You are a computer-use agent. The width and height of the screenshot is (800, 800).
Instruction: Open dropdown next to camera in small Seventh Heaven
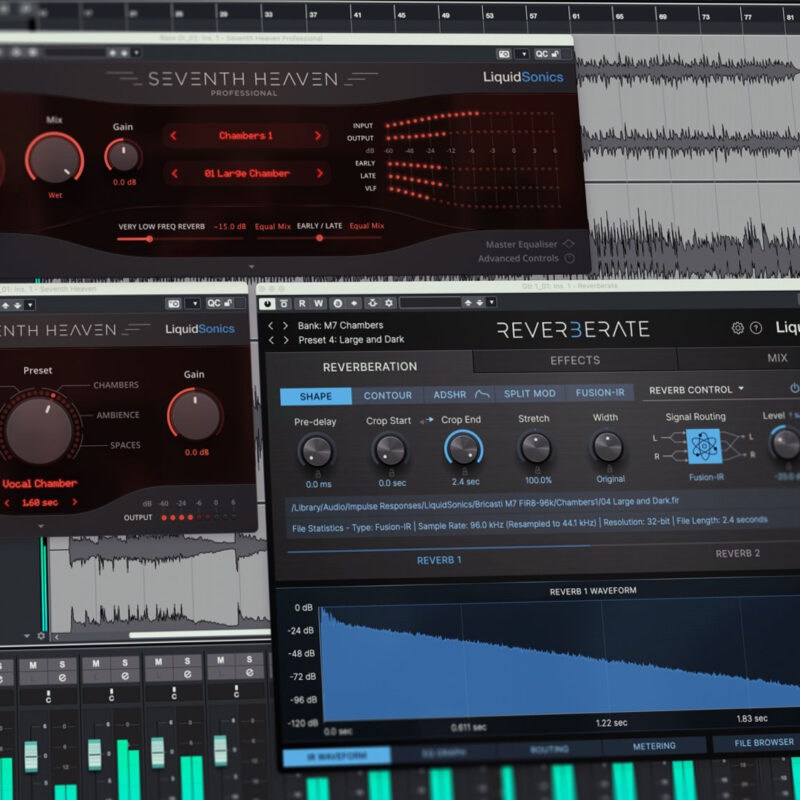pyautogui.click(x=195, y=304)
